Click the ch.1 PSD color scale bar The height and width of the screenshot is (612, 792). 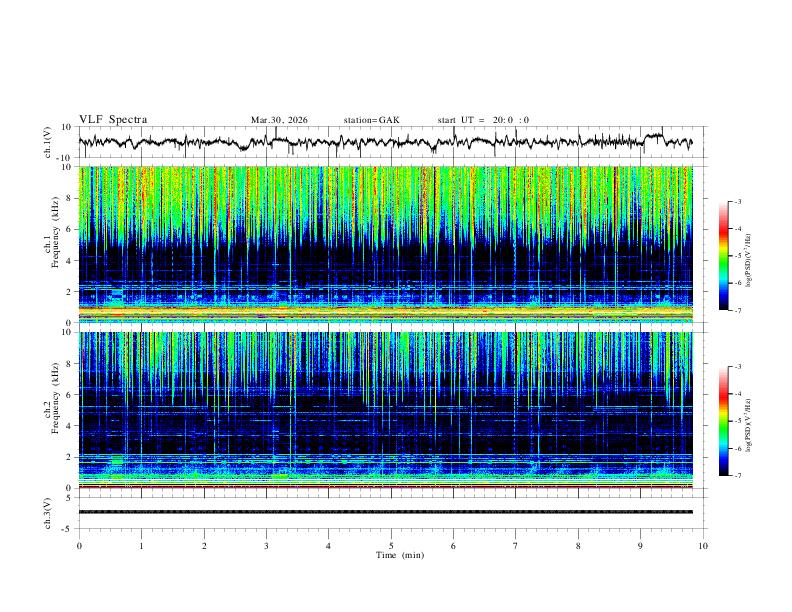tap(723, 256)
